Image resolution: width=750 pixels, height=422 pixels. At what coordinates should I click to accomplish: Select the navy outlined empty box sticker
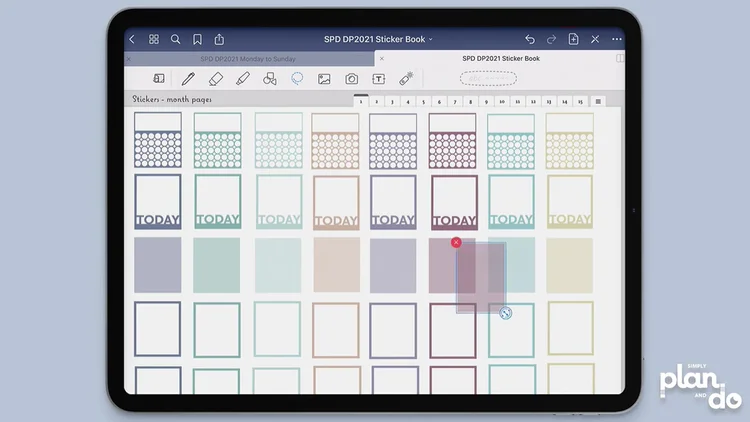click(157, 329)
